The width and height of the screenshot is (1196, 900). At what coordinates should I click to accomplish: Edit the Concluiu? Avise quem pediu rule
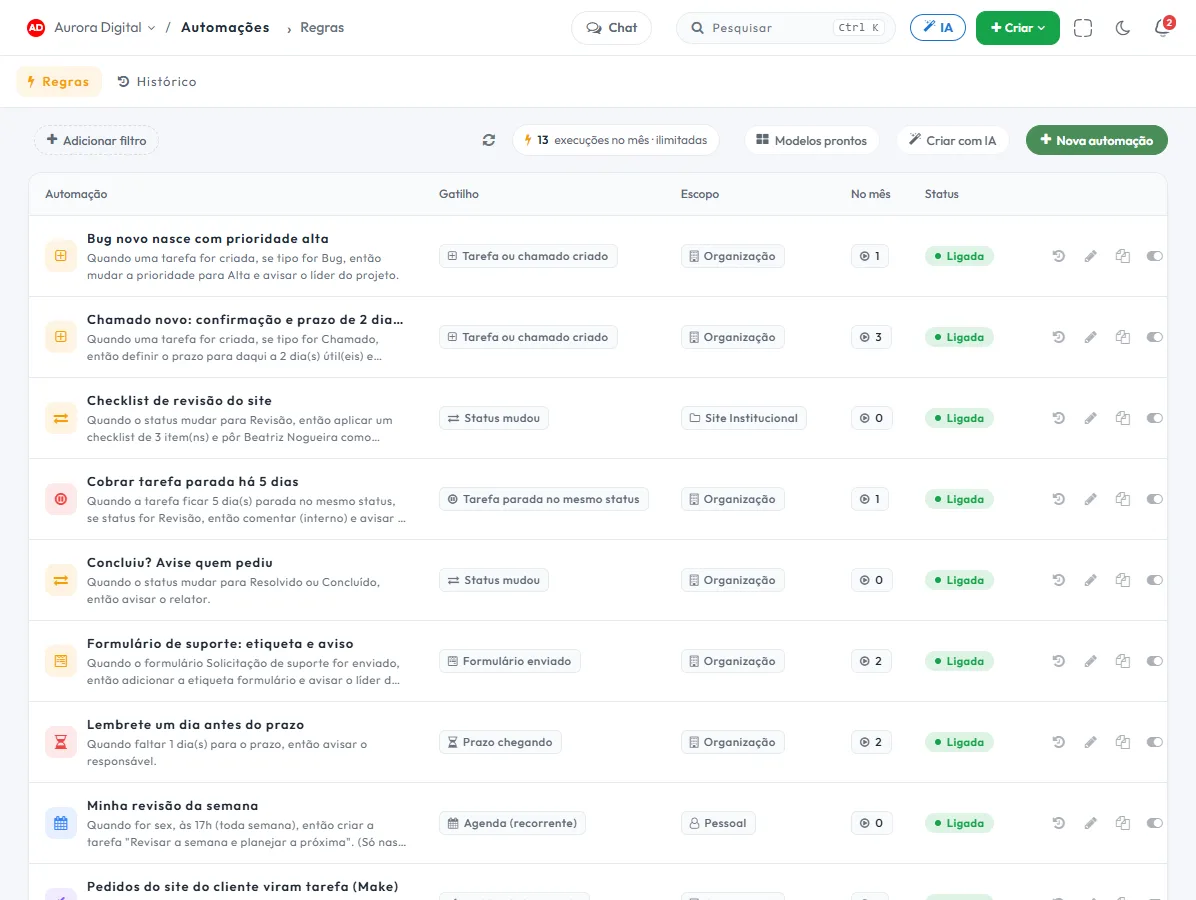(1091, 580)
